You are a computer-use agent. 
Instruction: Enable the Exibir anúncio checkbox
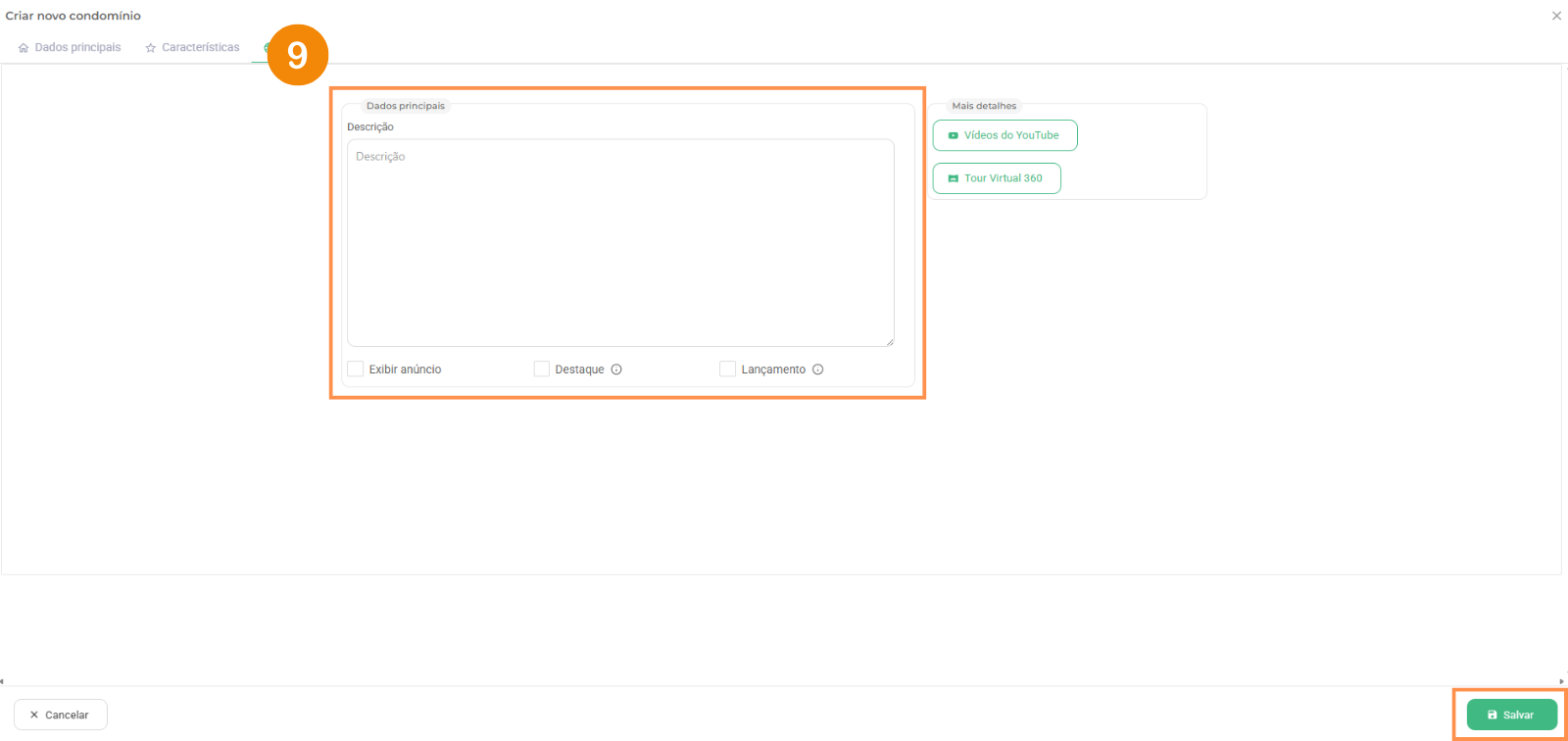click(x=356, y=369)
